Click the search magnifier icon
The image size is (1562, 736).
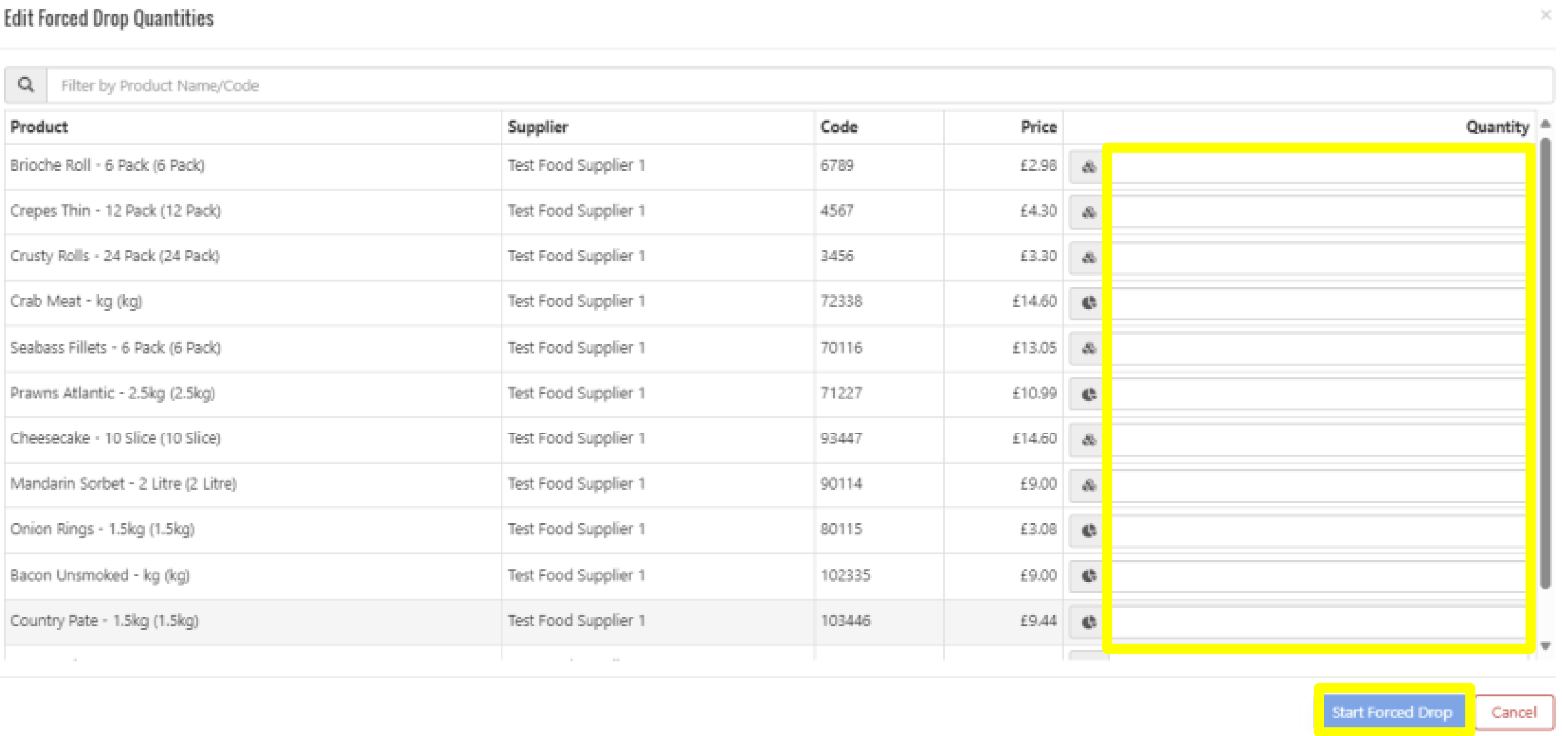pos(26,86)
